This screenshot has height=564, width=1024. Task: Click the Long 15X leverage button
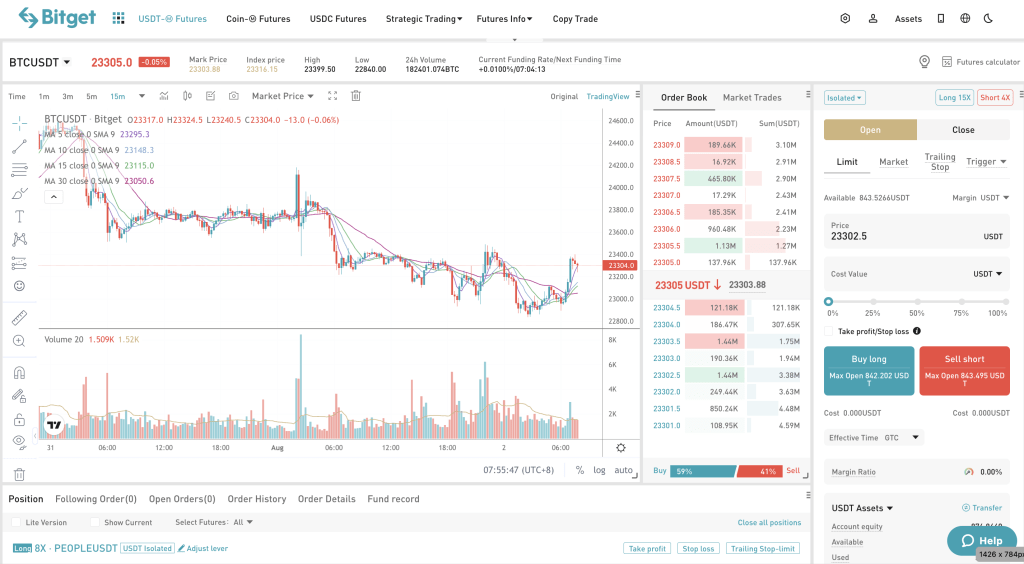pos(954,98)
